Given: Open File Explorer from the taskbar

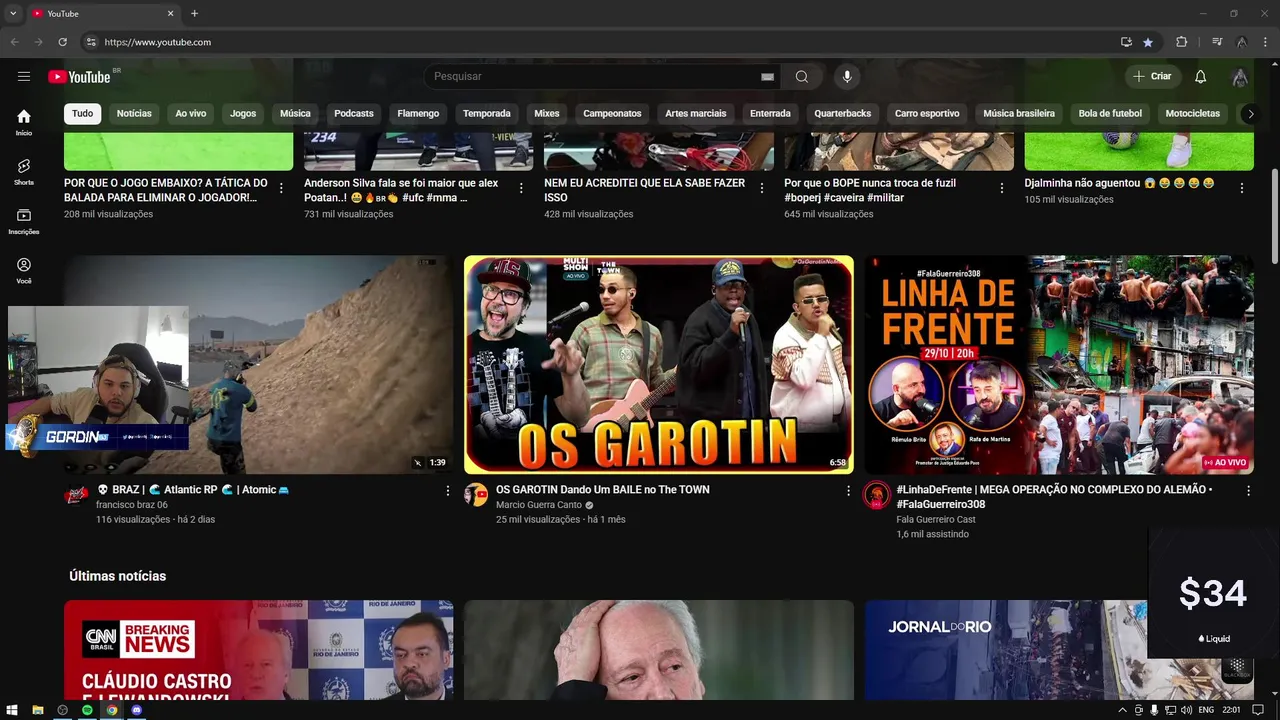Looking at the screenshot, I should click(x=37, y=710).
